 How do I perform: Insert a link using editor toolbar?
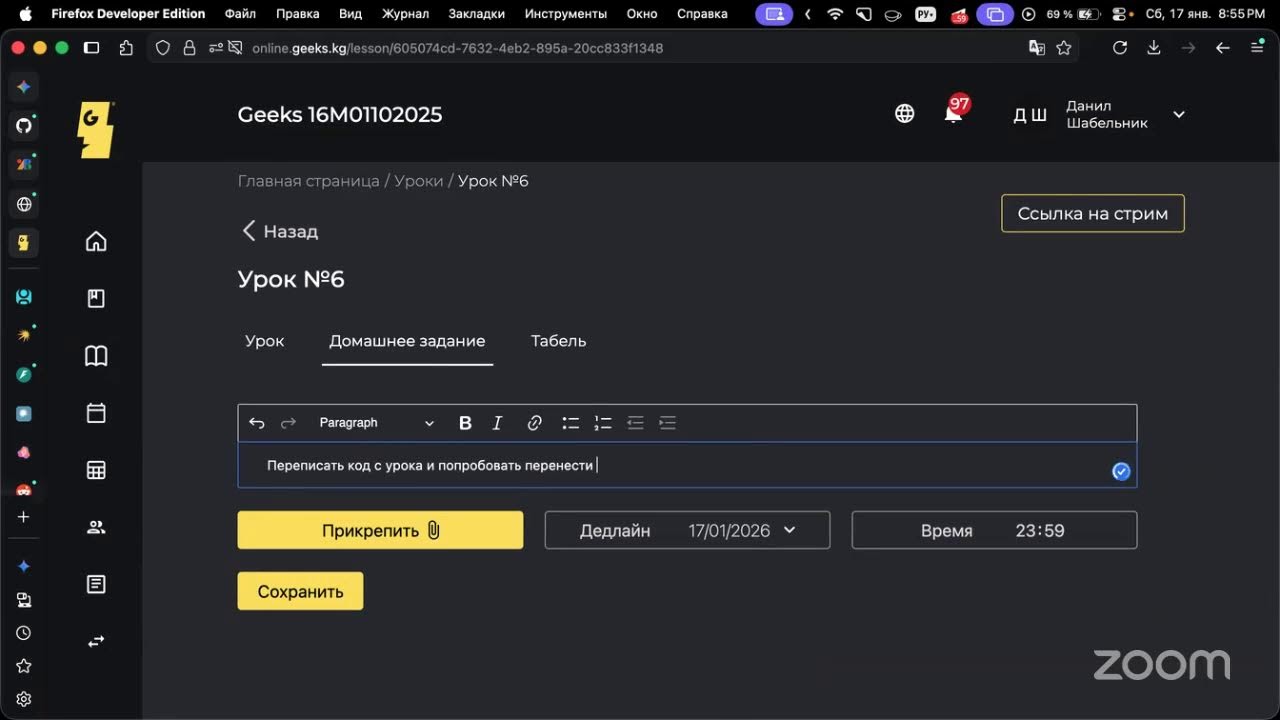click(x=534, y=423)
